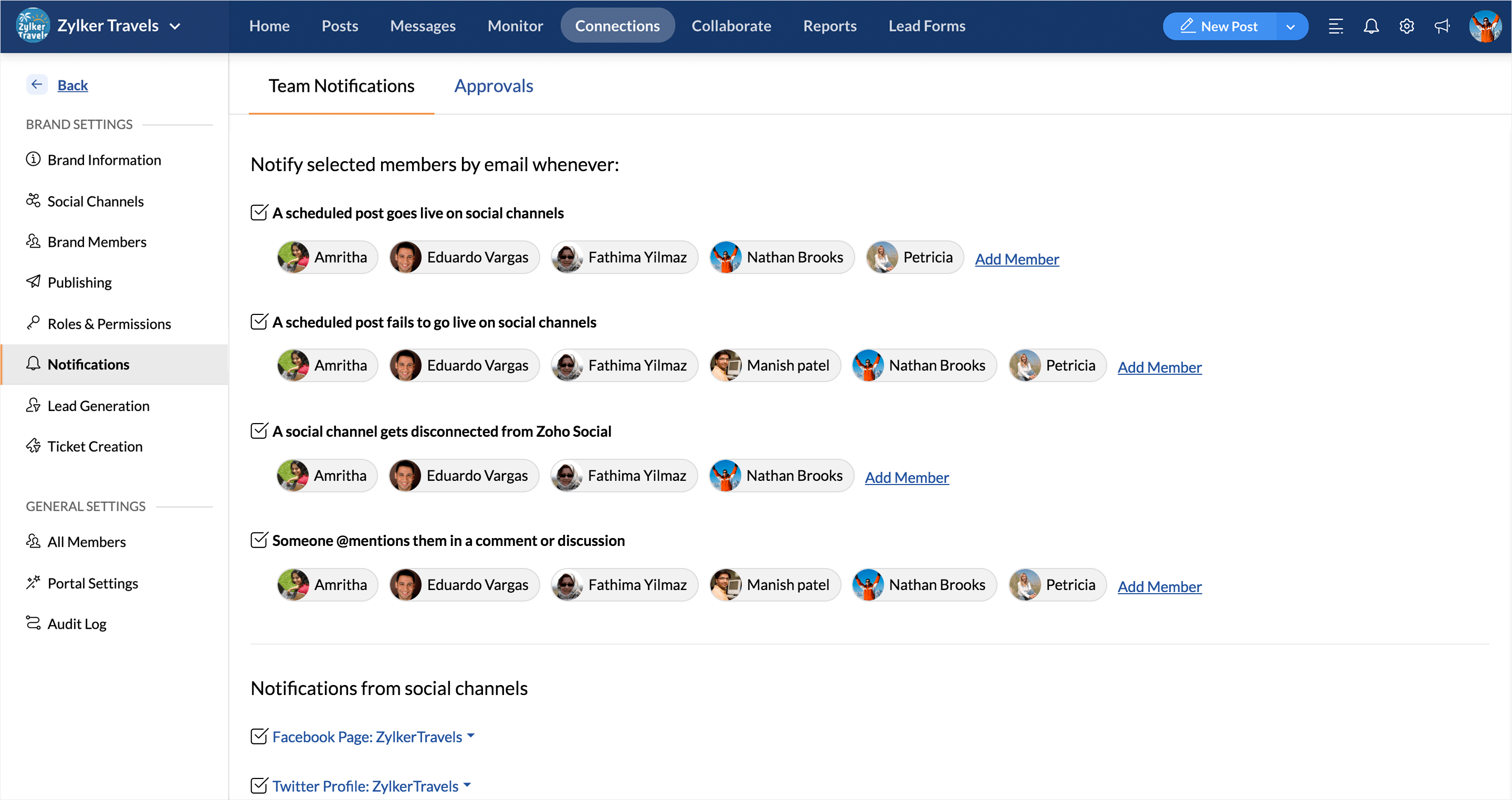Open Audit Log in general settings

pyautogui.click(x=77, y=624)
